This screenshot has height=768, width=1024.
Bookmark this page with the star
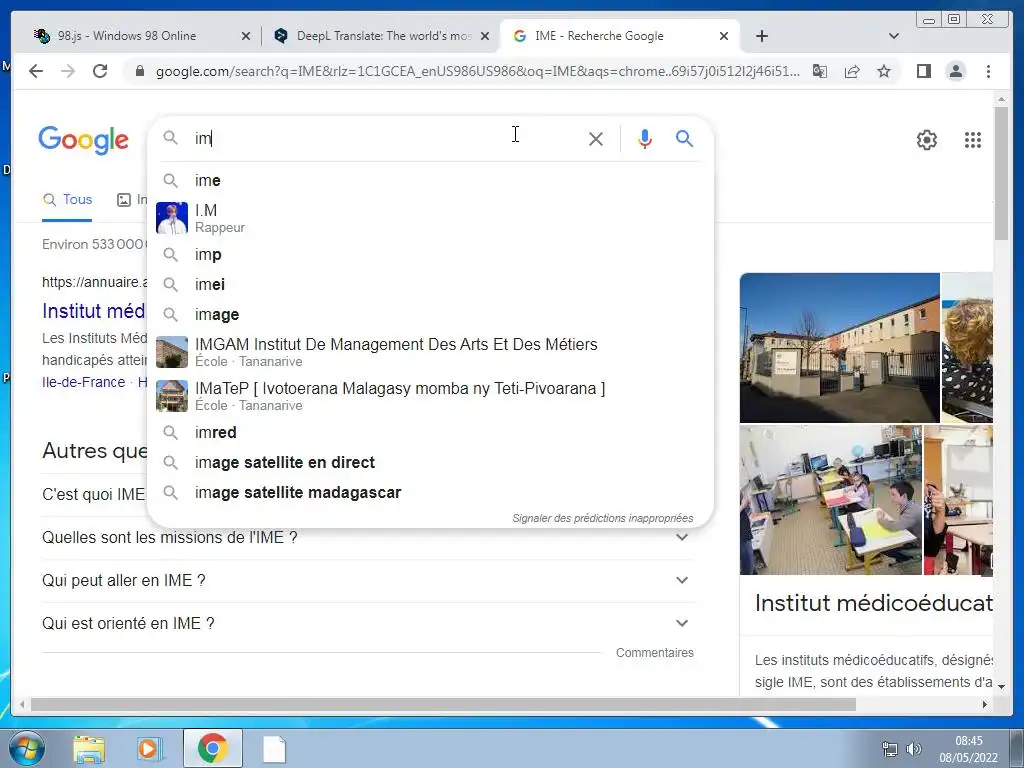tap(884, 71)
